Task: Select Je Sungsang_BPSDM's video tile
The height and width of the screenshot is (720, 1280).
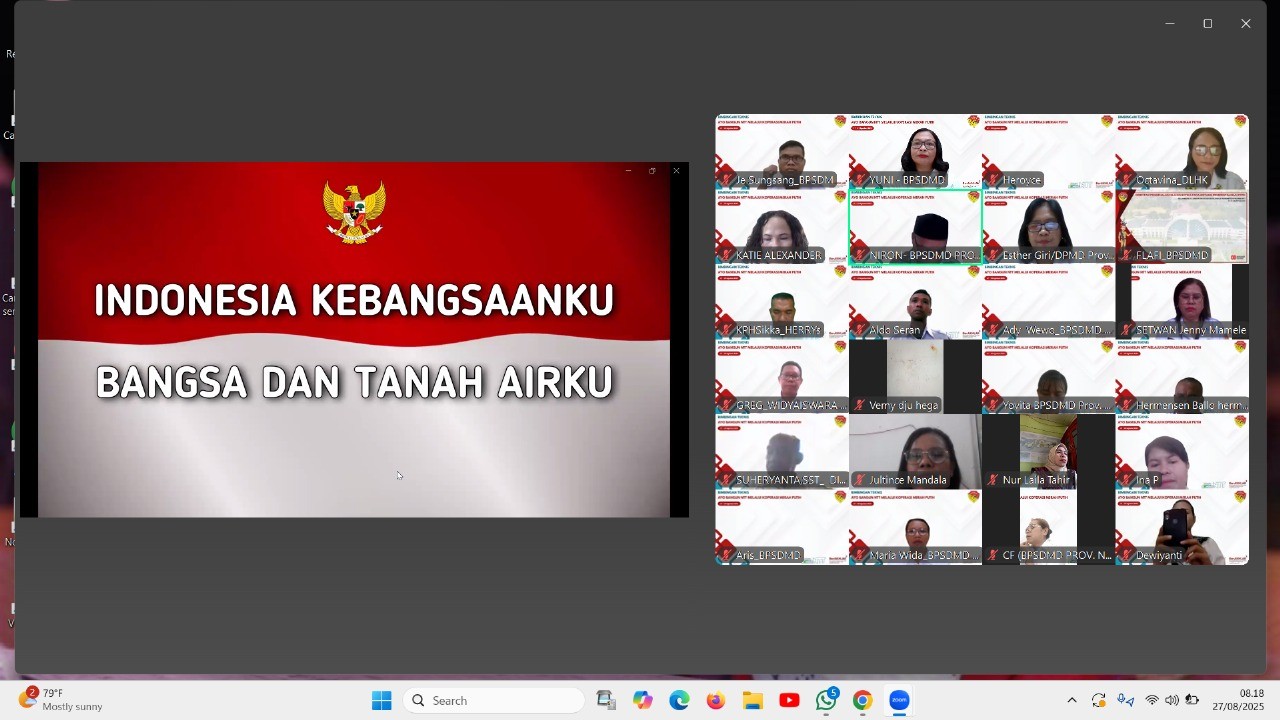Action: click(782, 151)
